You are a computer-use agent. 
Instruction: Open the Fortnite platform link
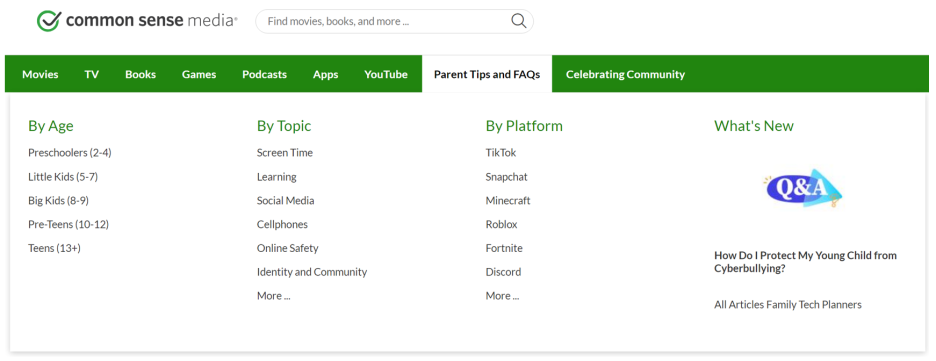504,248
